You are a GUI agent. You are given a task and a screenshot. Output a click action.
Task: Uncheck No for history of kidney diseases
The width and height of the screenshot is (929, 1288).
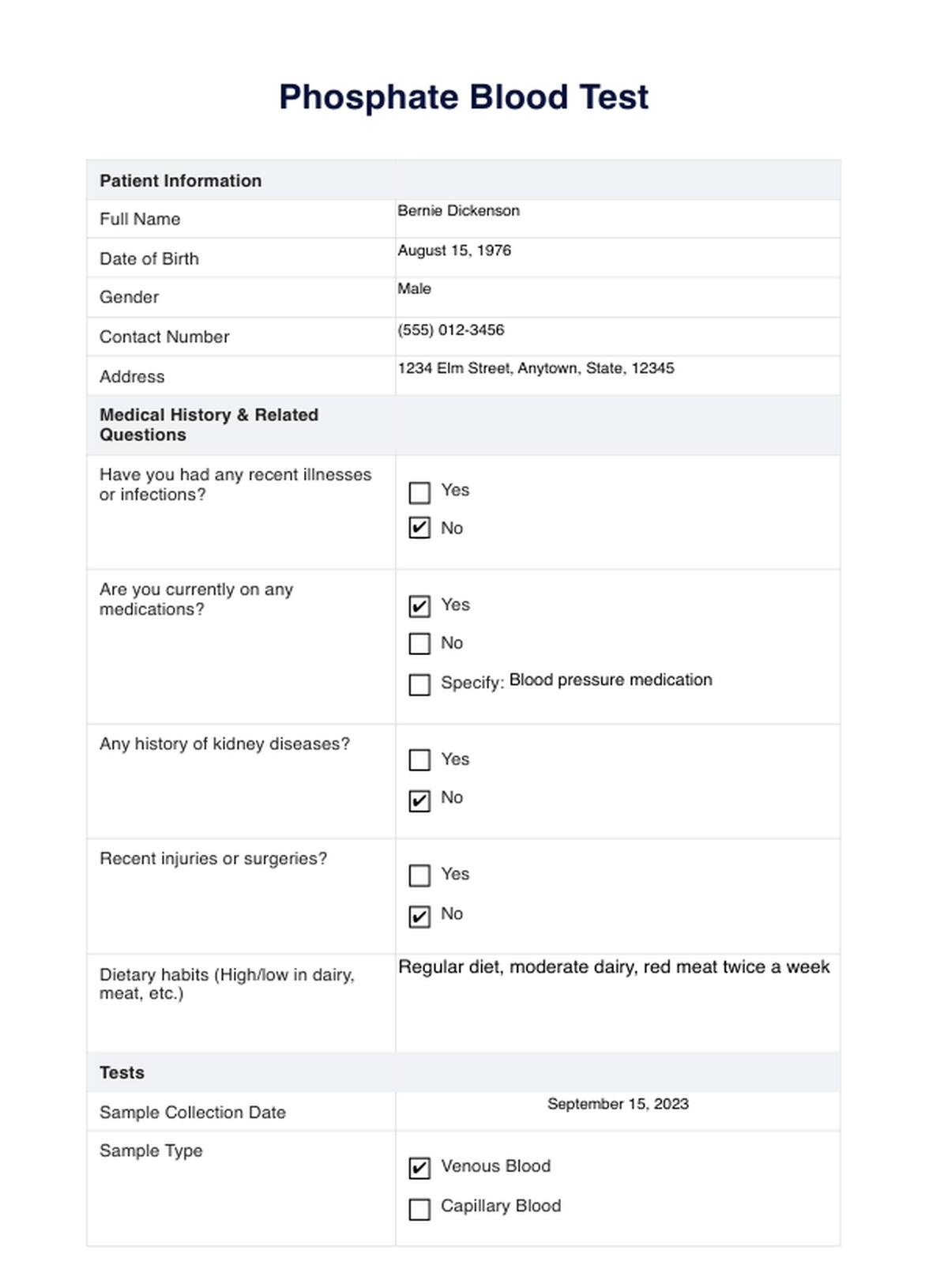pos(419,800)
